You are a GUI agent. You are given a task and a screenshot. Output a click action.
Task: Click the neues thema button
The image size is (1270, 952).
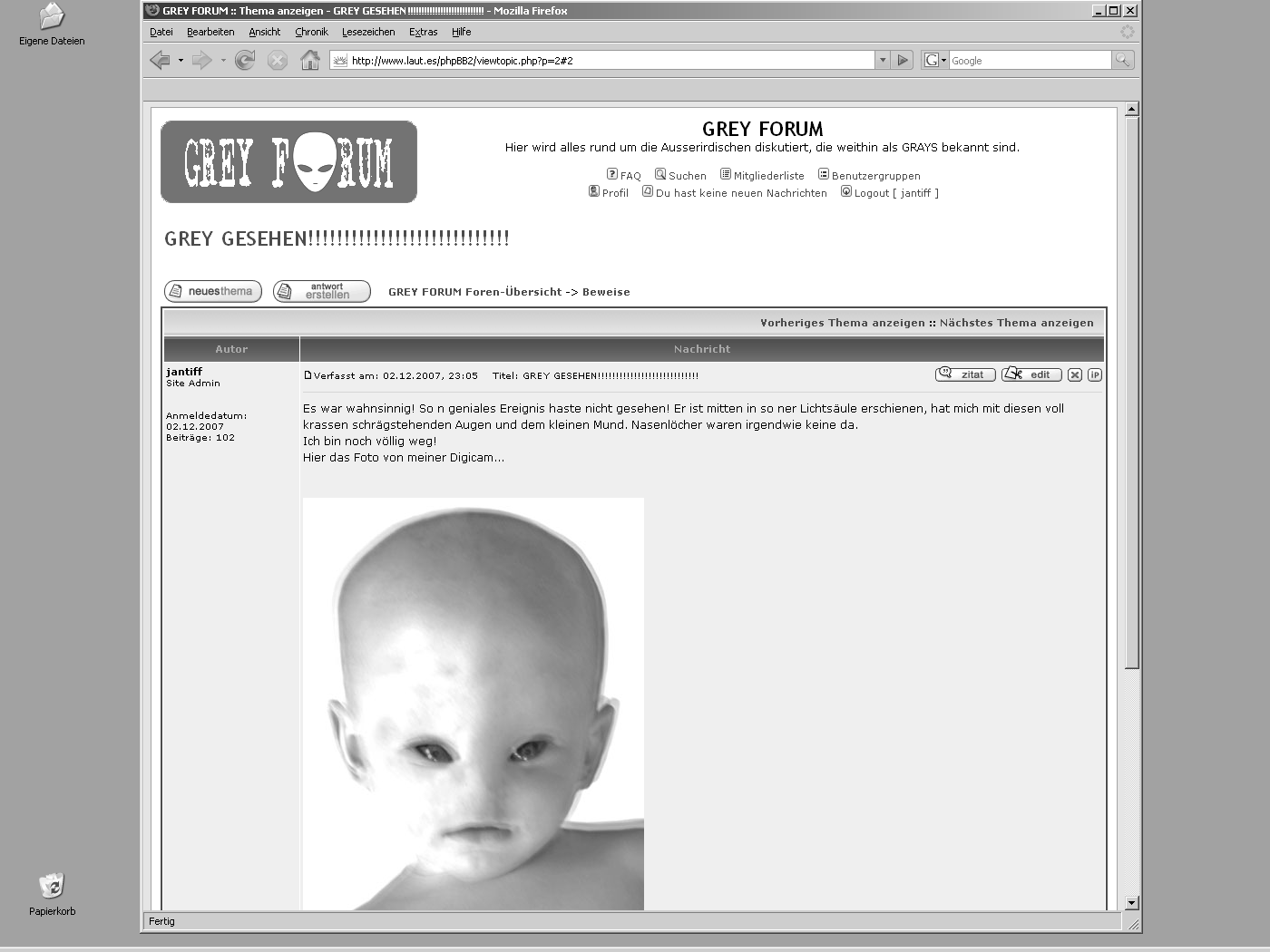[213, 291]
